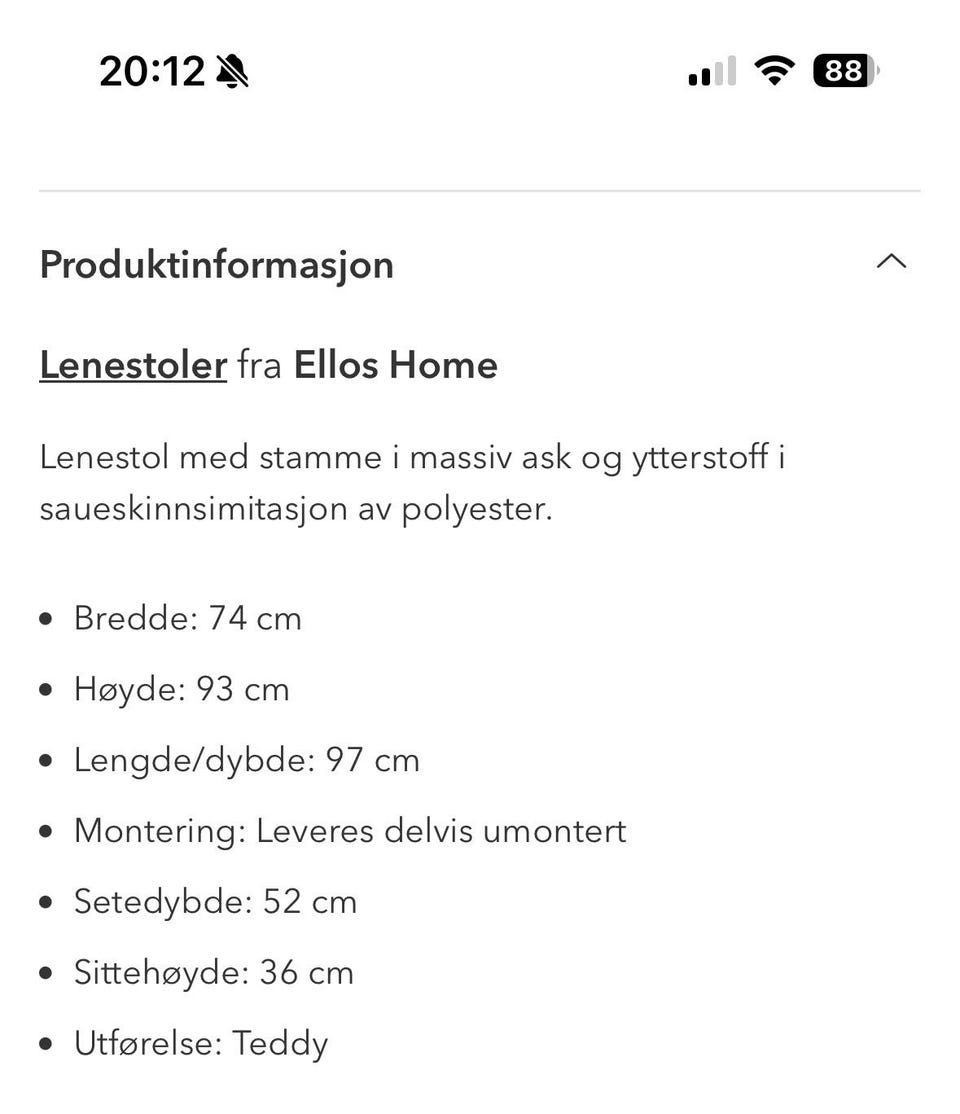Tap the word polyester in description
The height and width of the screenshot is (1114, 960).
(477, 510)
